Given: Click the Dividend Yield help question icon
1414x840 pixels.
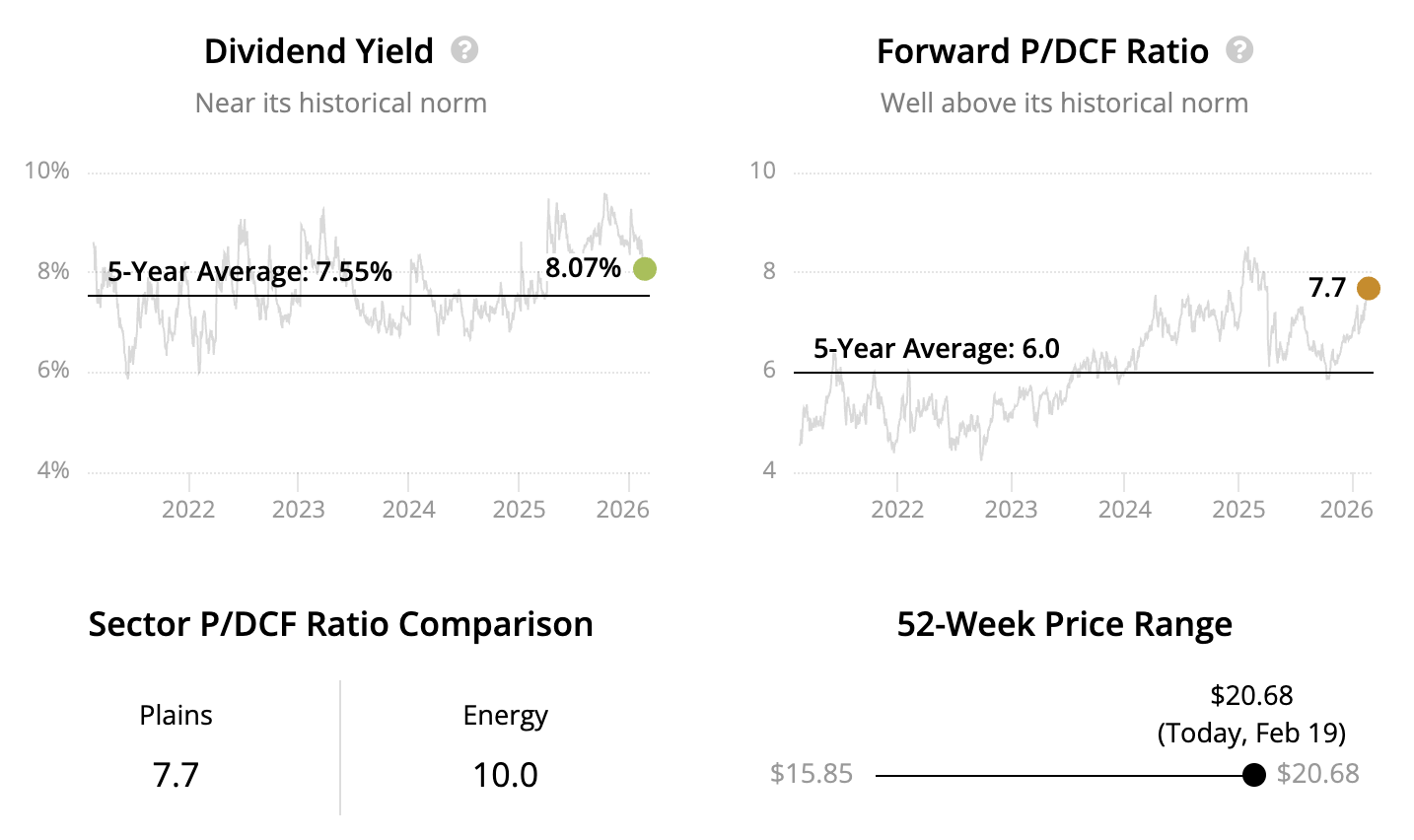Looking at the screenshot, I should pyautogui.click(x=464, y=50).
